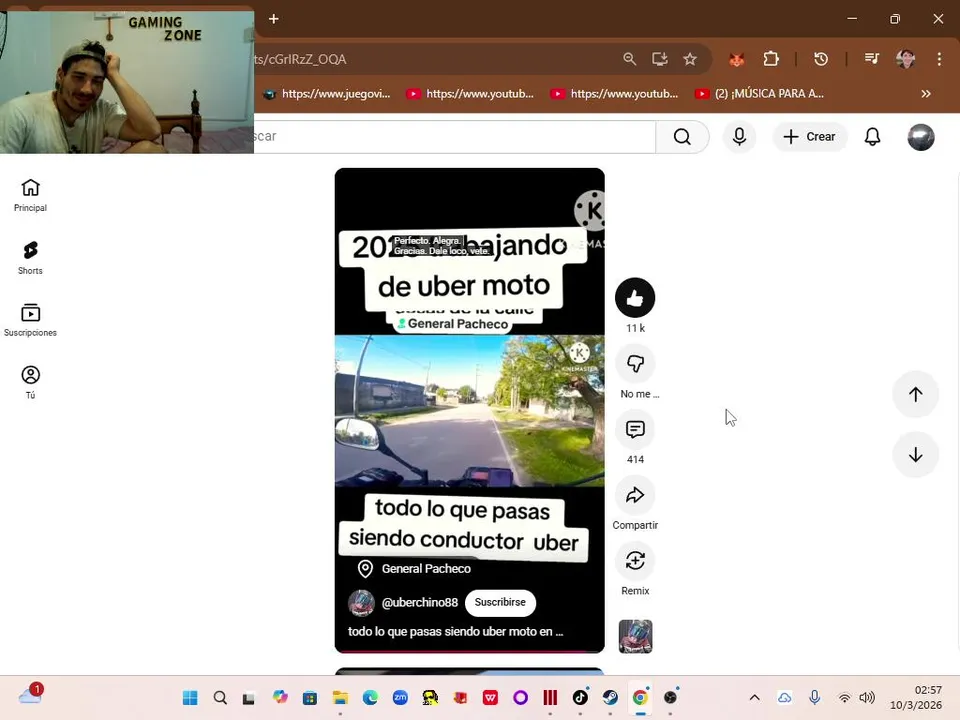The height and width of the screenshot is (720, 960).
Task: Open the volume control in tray
Action: [866, 698]
